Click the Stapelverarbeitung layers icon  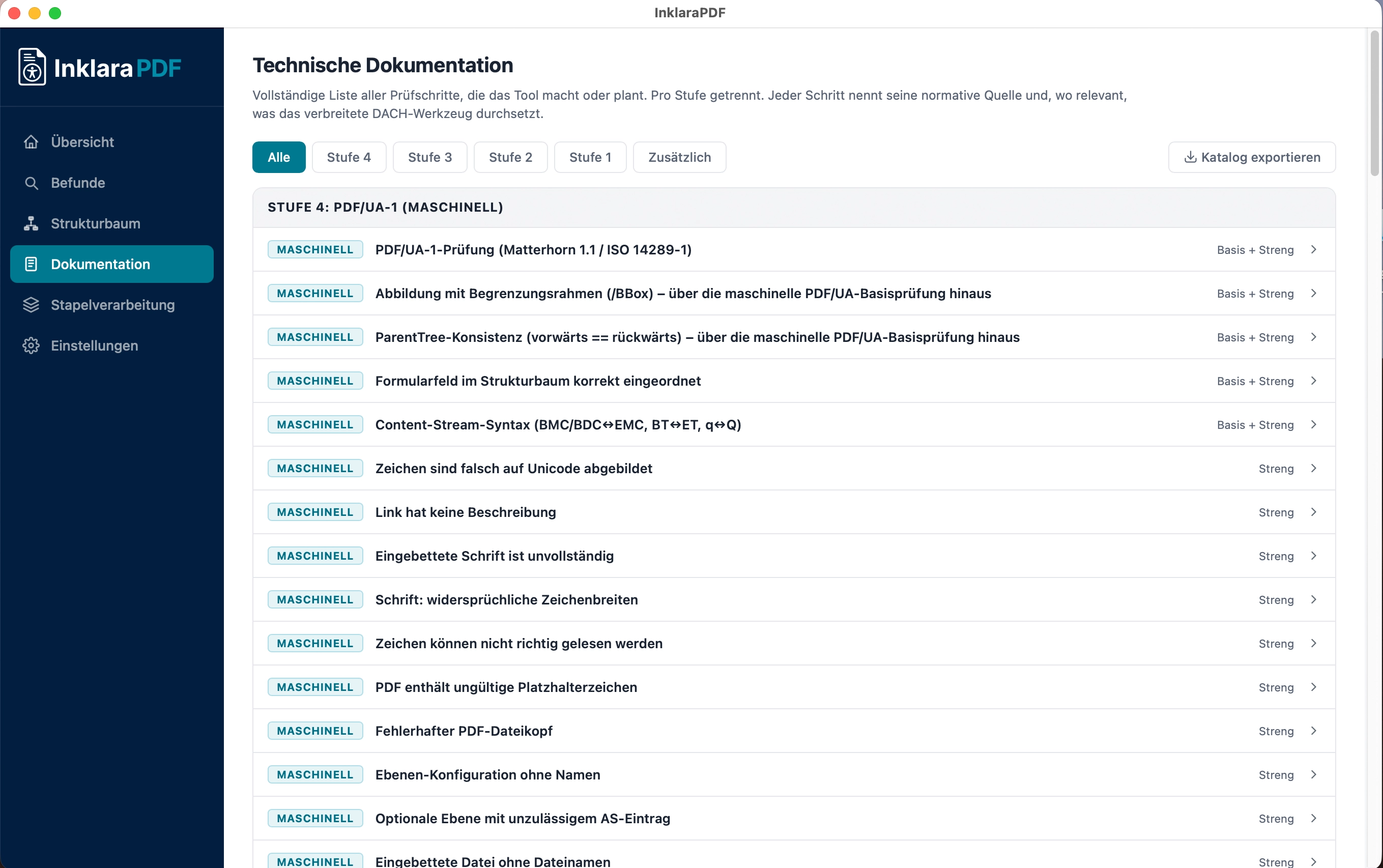[31, 305]
